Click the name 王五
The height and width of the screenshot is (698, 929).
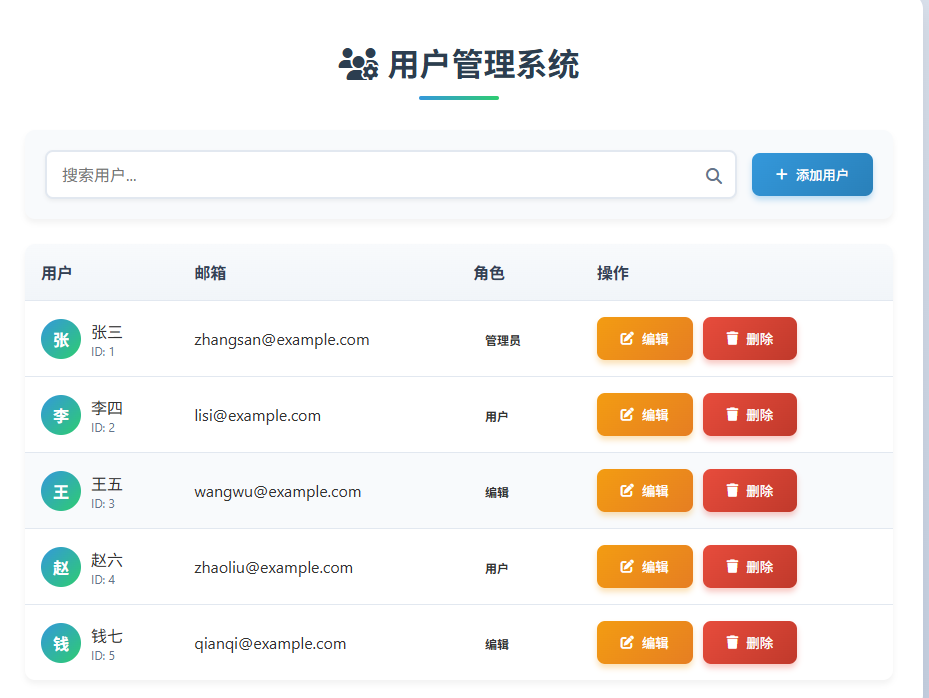coord(107,484)
